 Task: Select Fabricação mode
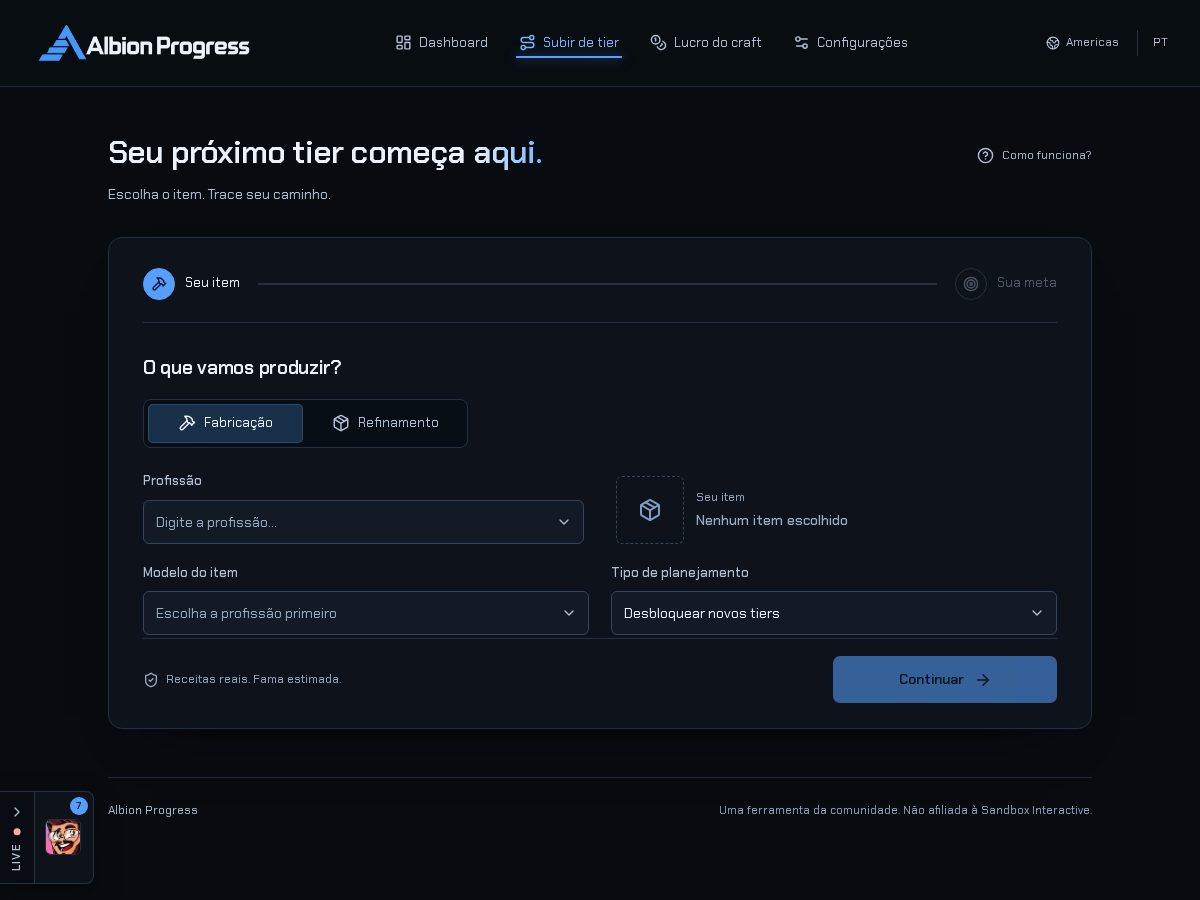225,423
